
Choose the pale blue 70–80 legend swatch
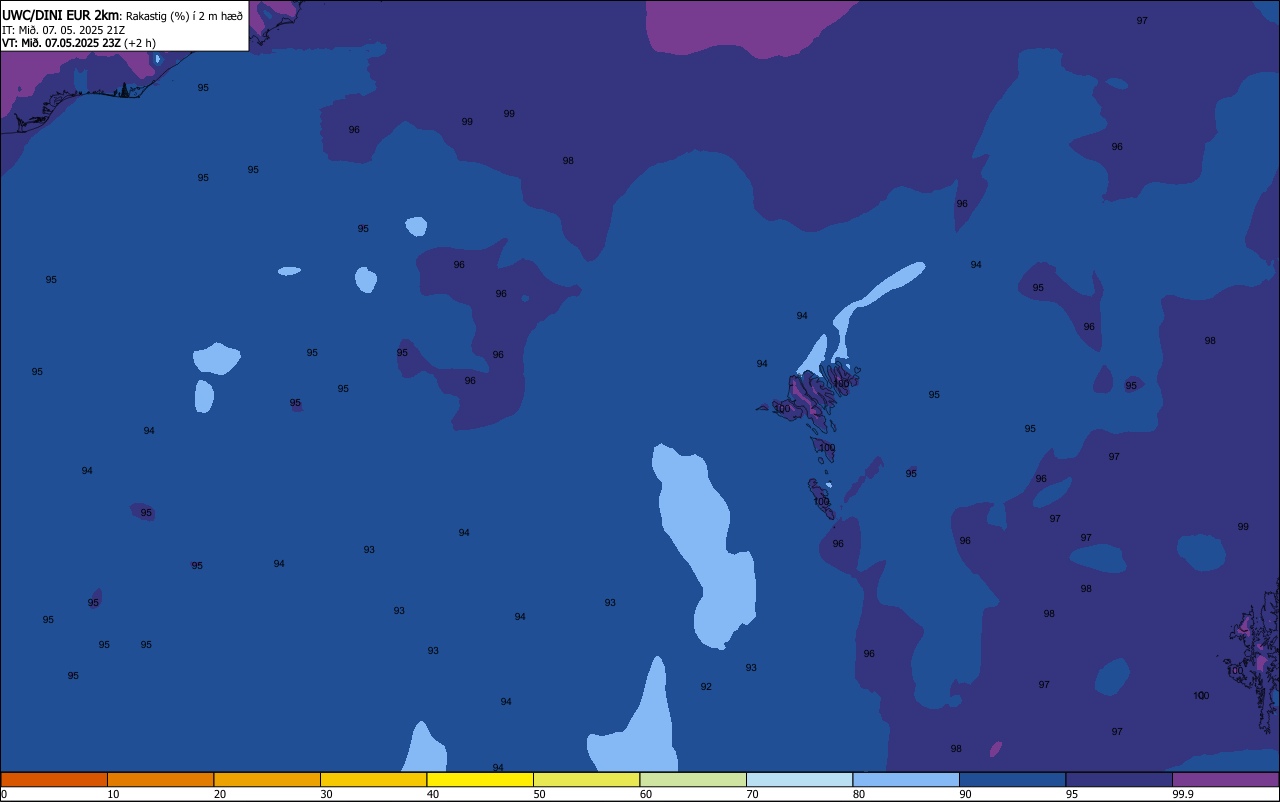pos(799,779)
